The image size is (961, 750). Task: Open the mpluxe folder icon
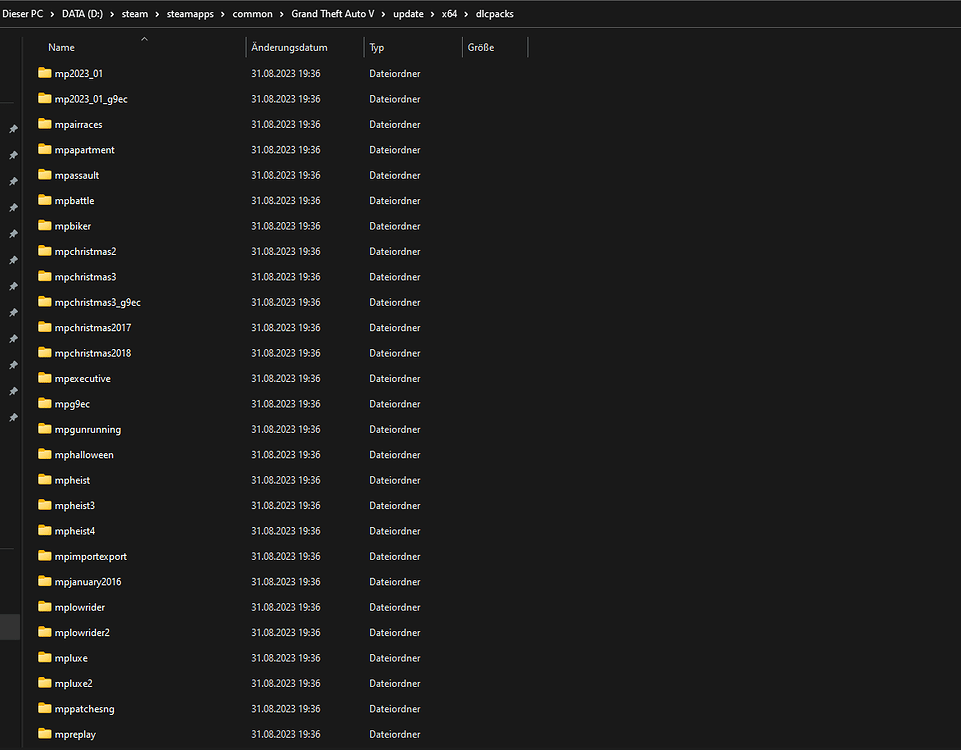click(46, 657)
